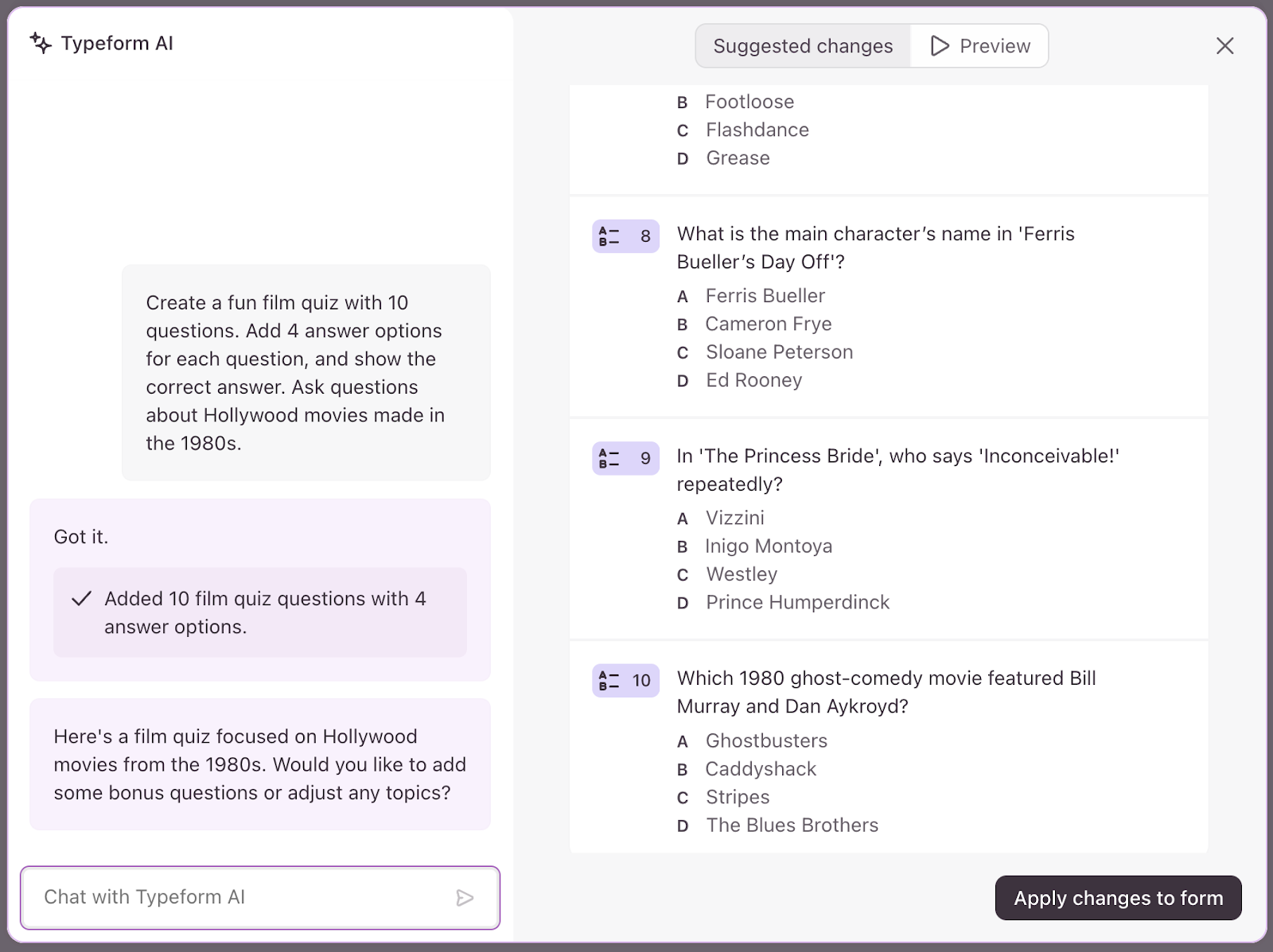Click question 10 multiple choice icon
This screenshot has width=1273, height=952.
609,681
